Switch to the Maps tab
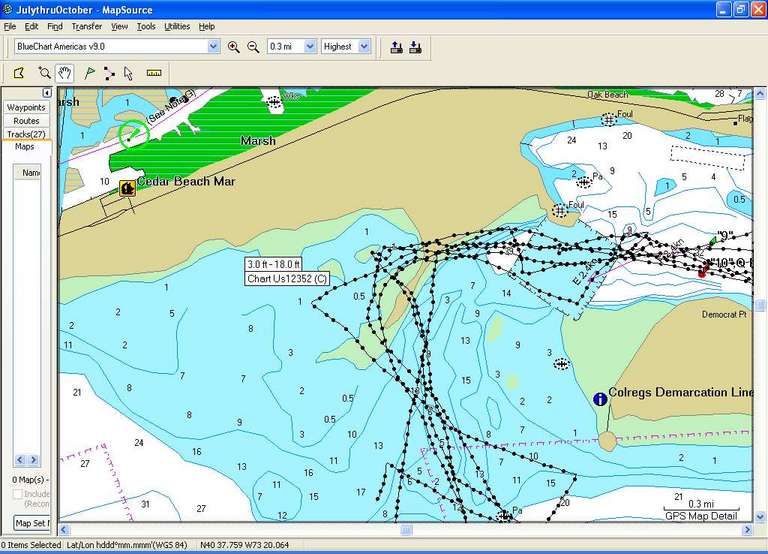The height and width of the screenshot is (554, 768). pyautogui.click(x=24, y=146)
